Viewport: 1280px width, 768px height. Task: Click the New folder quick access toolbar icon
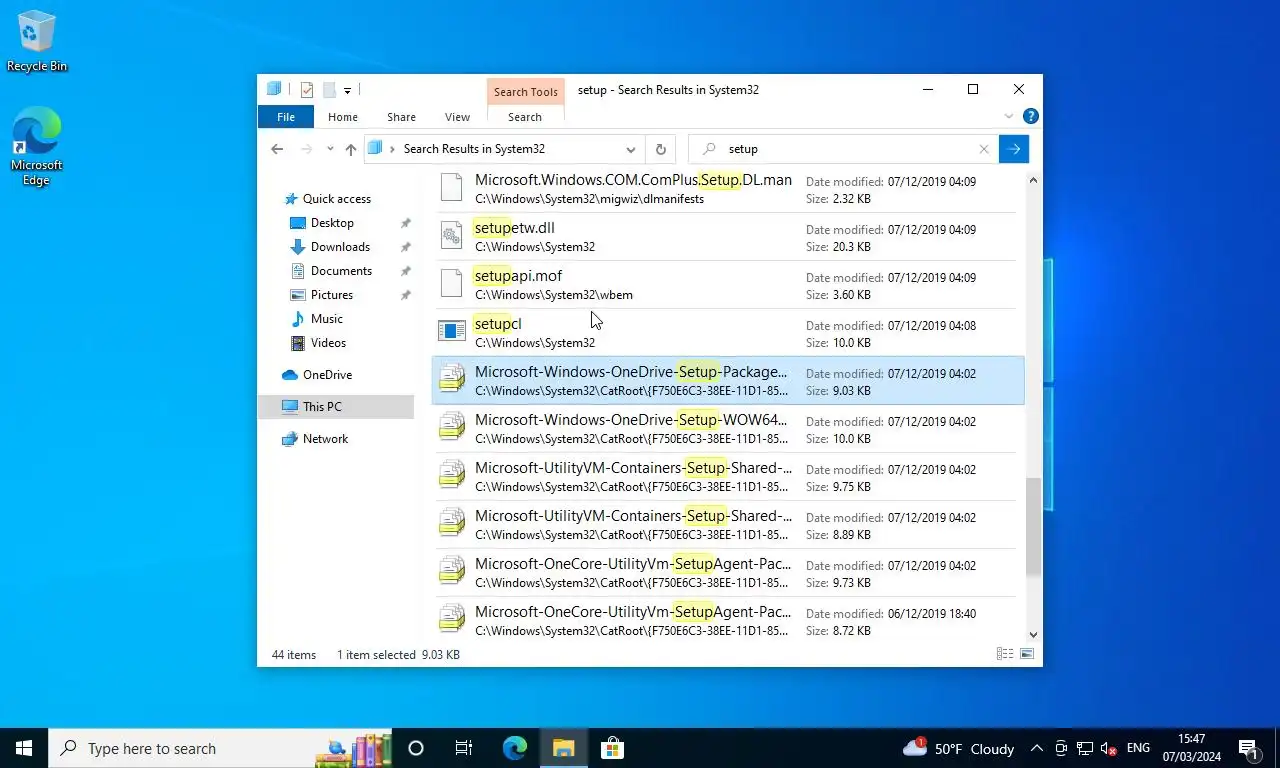pos(329,90)
